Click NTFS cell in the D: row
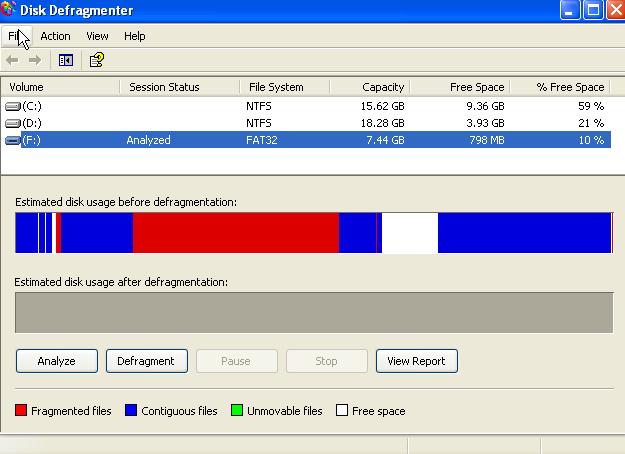 point(259,124)
